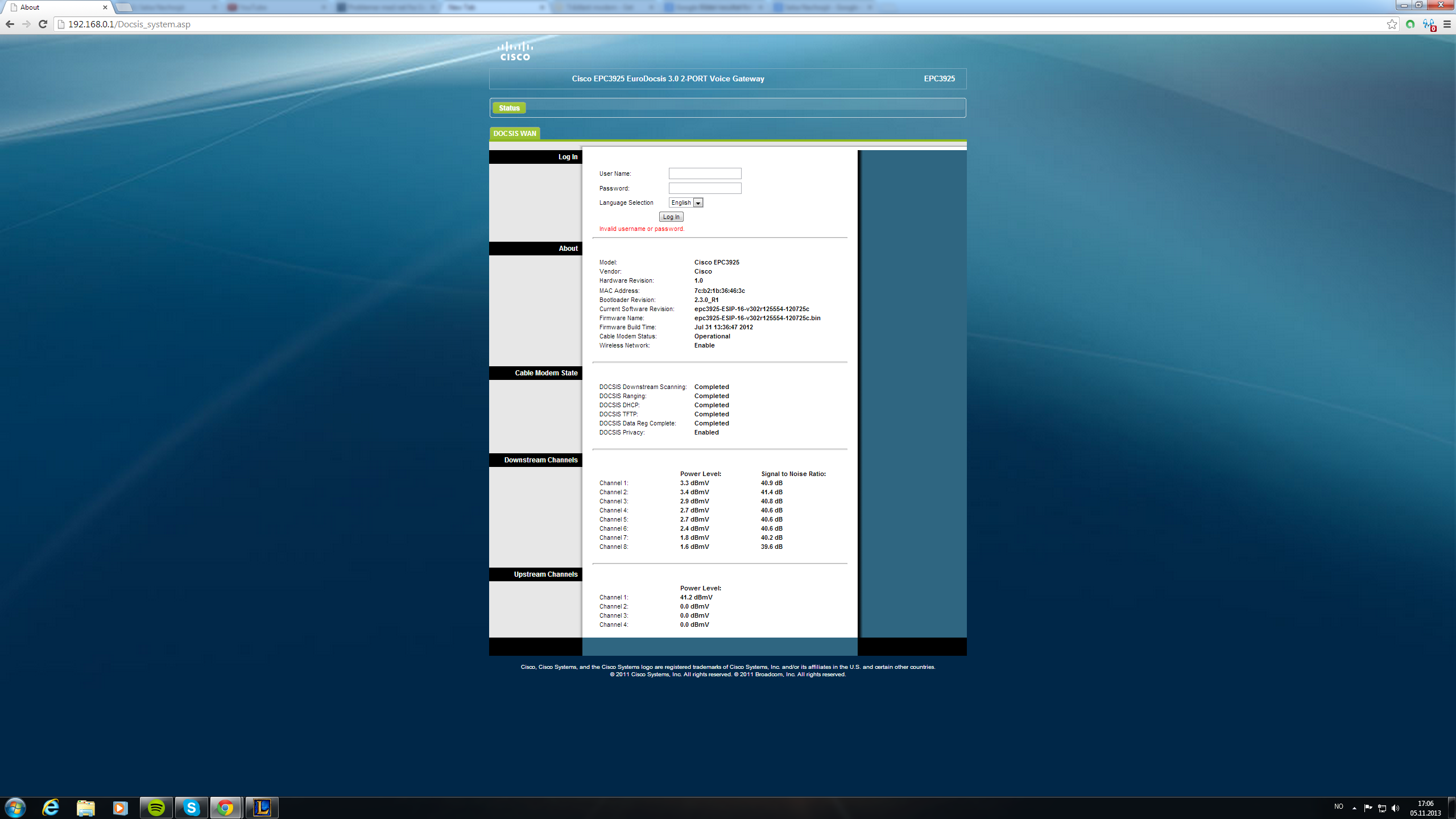Open Windows Media Player on taskbar
The image size is (1456, 819).
(x=120, y=808)
